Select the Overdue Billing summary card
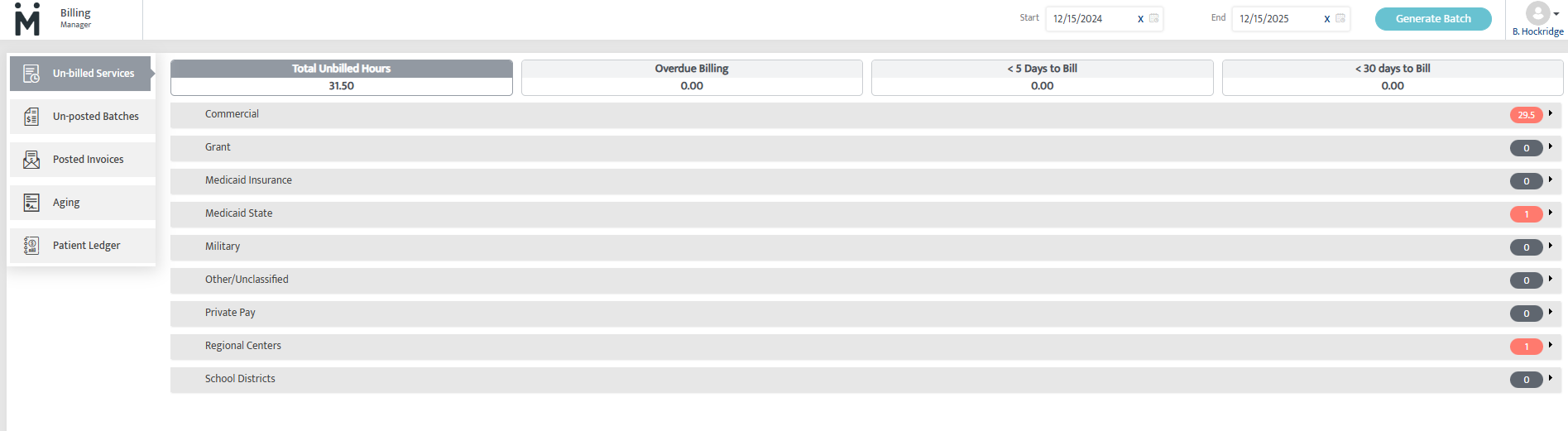1568x431 pixels. [x=692, y=77]
